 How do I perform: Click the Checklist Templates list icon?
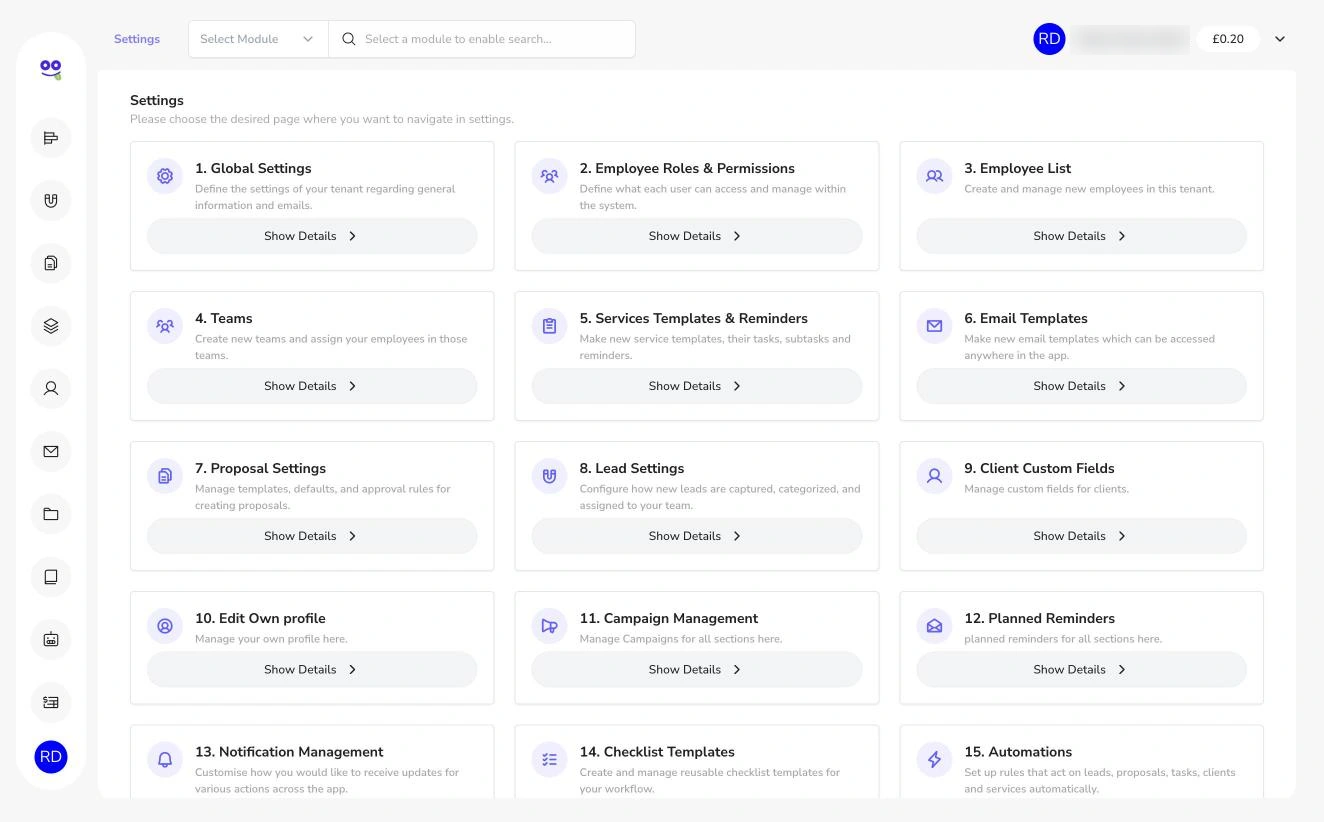(x=549, y=760)
